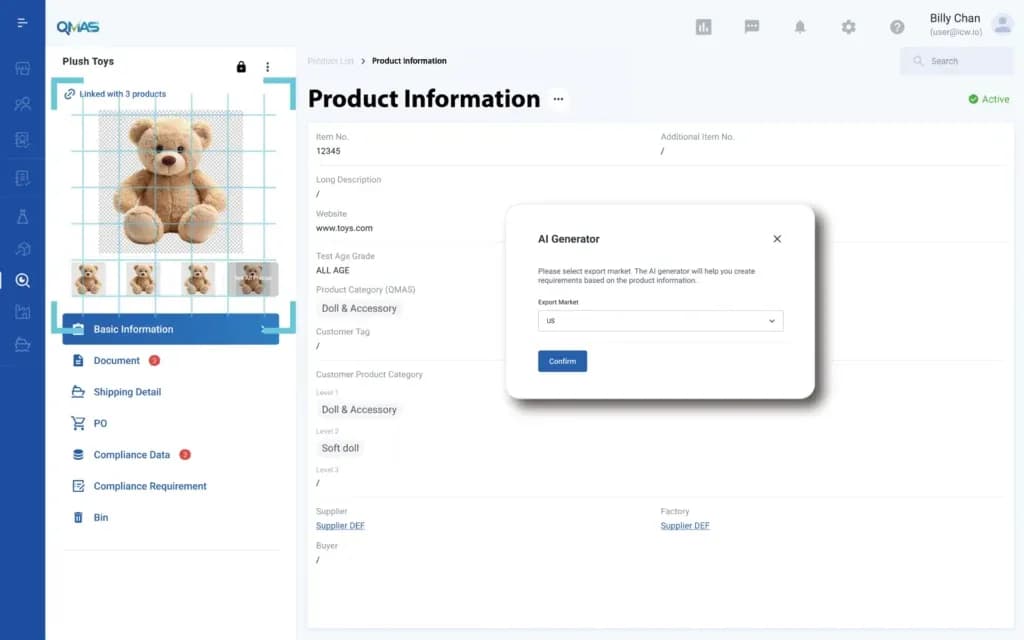
Task: Close the AI Generator dialog
Action: point(777,239)
